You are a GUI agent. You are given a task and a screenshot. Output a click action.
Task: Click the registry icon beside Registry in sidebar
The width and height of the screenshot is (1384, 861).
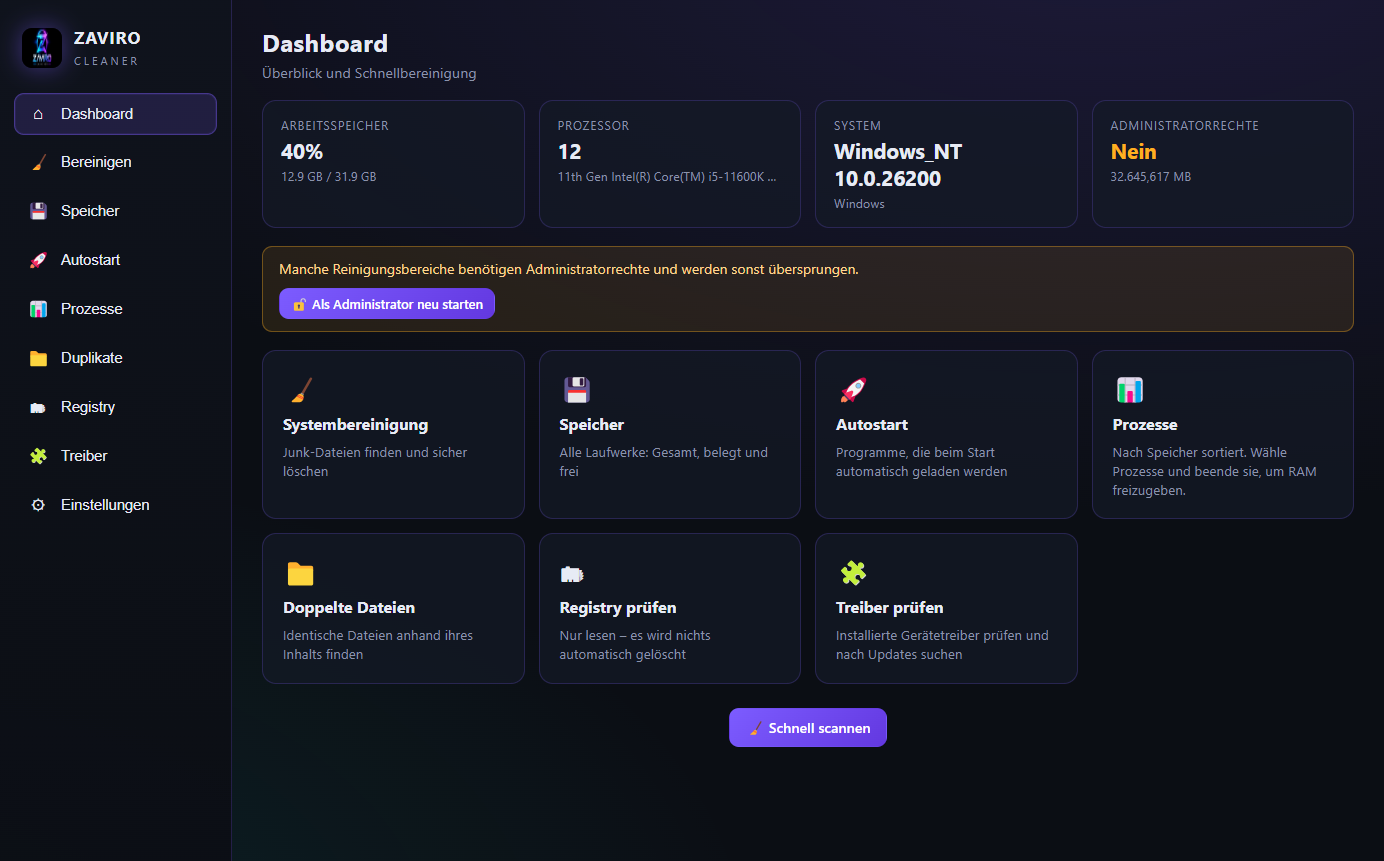(x=38, y=407)
